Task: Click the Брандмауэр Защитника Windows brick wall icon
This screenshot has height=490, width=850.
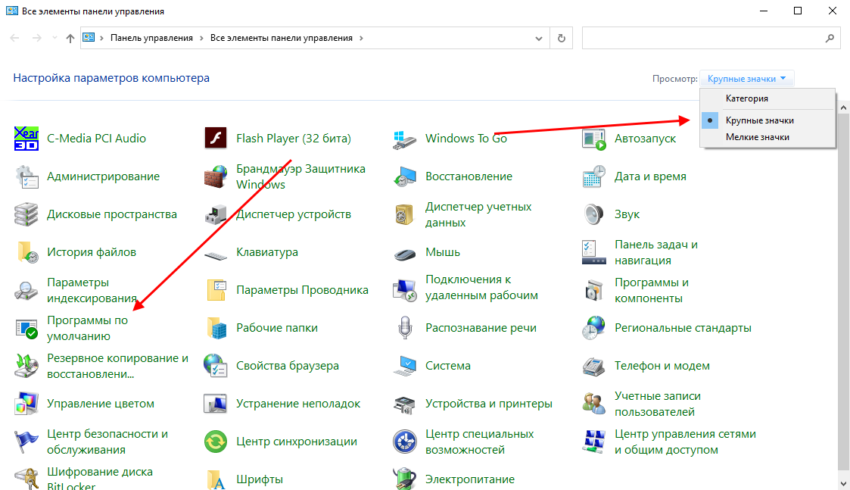Action: (x=215, y=177)
